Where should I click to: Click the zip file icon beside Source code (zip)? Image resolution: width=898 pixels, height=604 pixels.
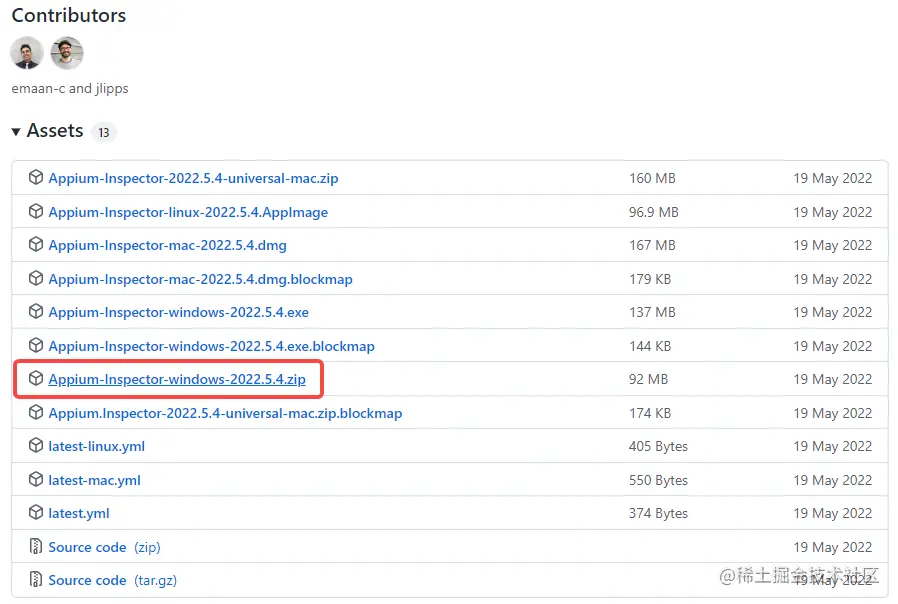(x=36, y=546)
